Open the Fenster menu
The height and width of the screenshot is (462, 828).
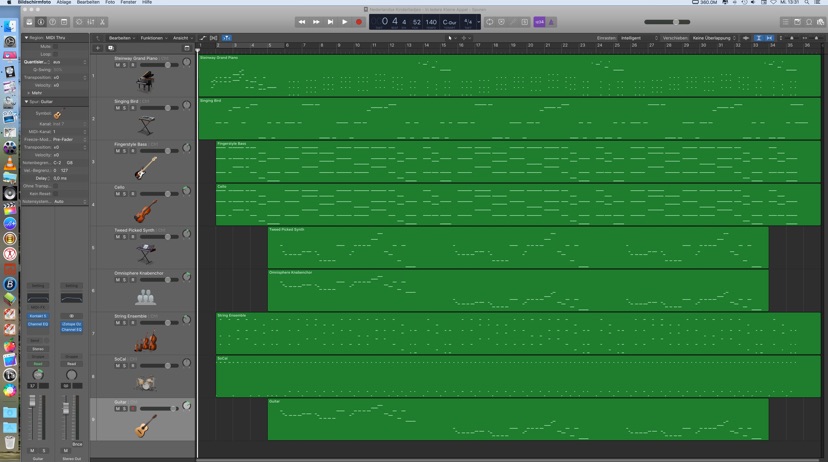tap(128, 2)
